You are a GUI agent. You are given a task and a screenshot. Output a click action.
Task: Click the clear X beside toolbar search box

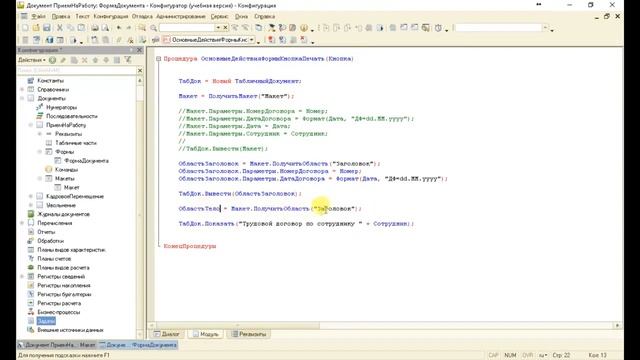[x=225, y=28]
